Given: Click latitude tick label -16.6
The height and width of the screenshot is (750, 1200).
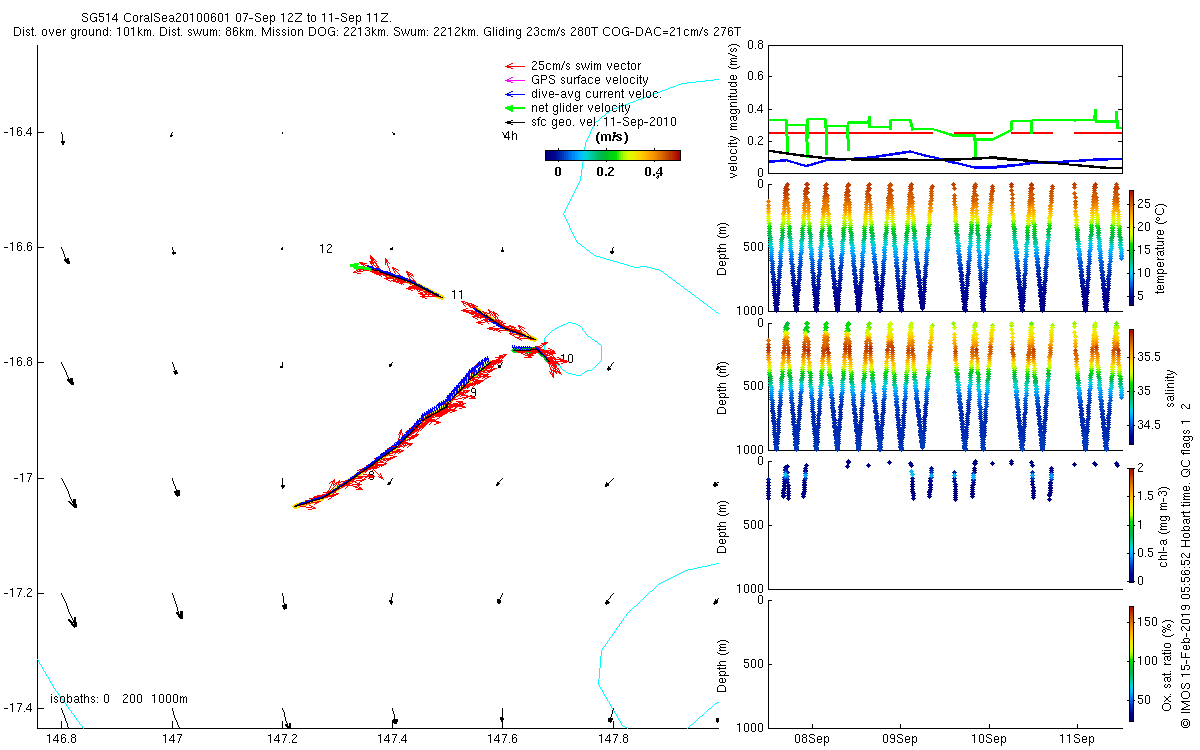Looking at the screenshot, I should (18, 247).
